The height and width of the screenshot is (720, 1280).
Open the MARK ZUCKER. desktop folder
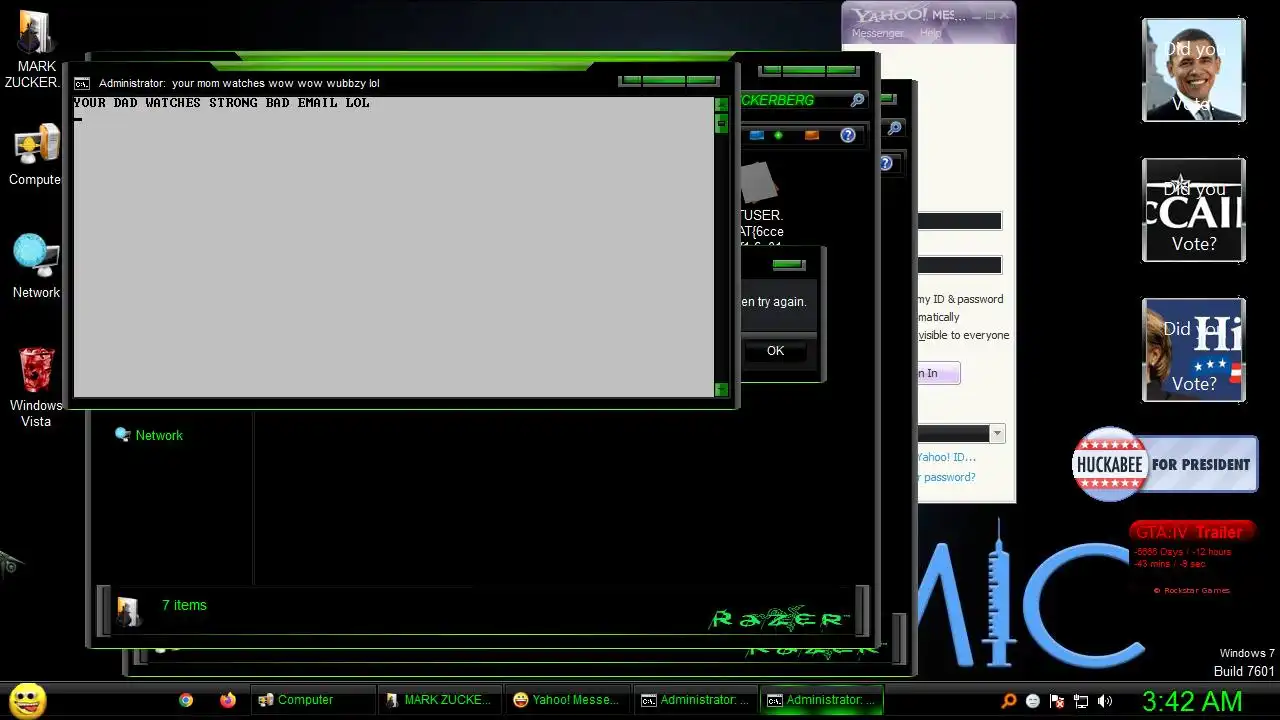pos(36,48)
